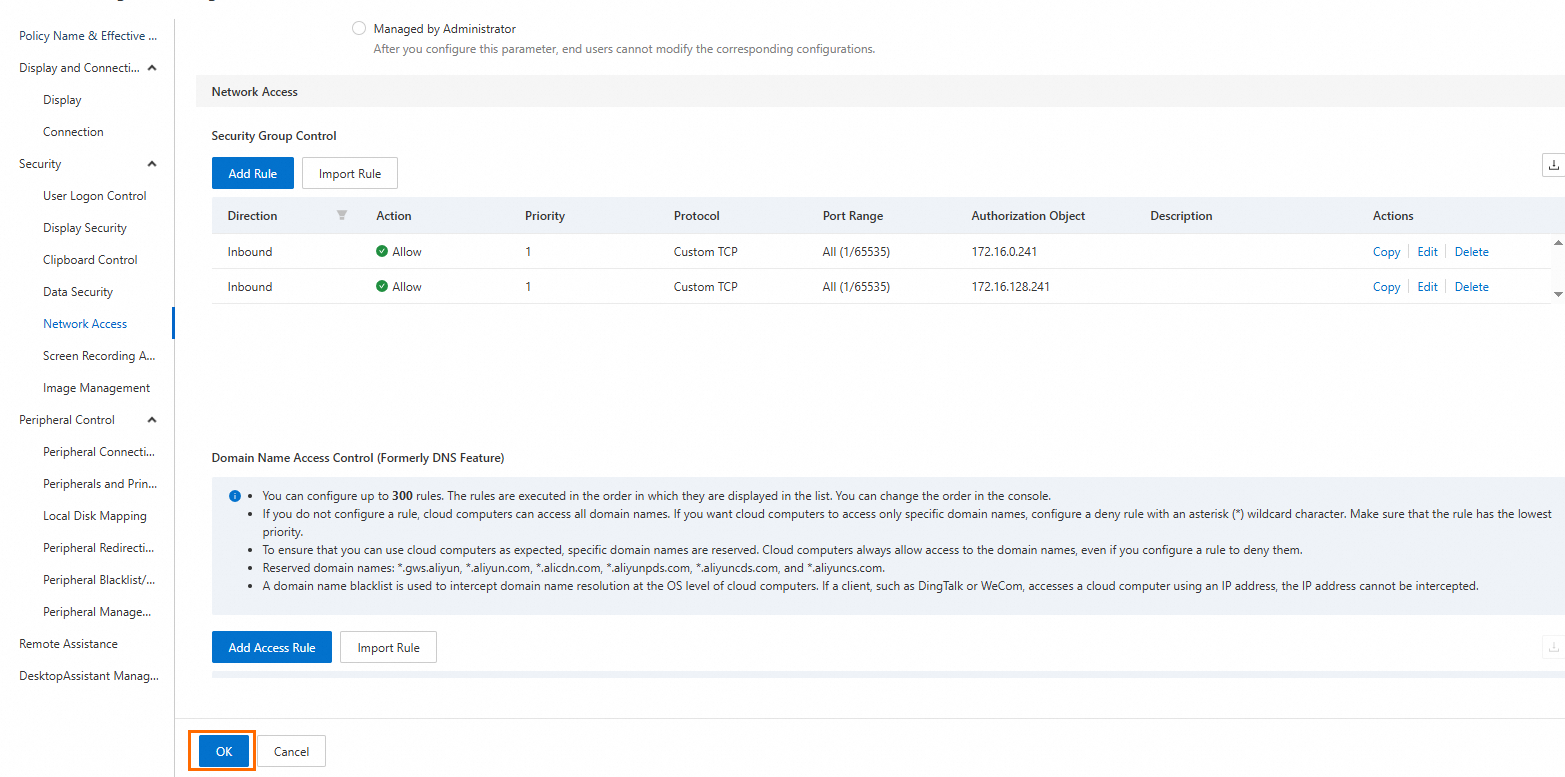Collapse the Display and Connection section
The width and height of the screenshot is (1565, 777).
pos(152,68)
